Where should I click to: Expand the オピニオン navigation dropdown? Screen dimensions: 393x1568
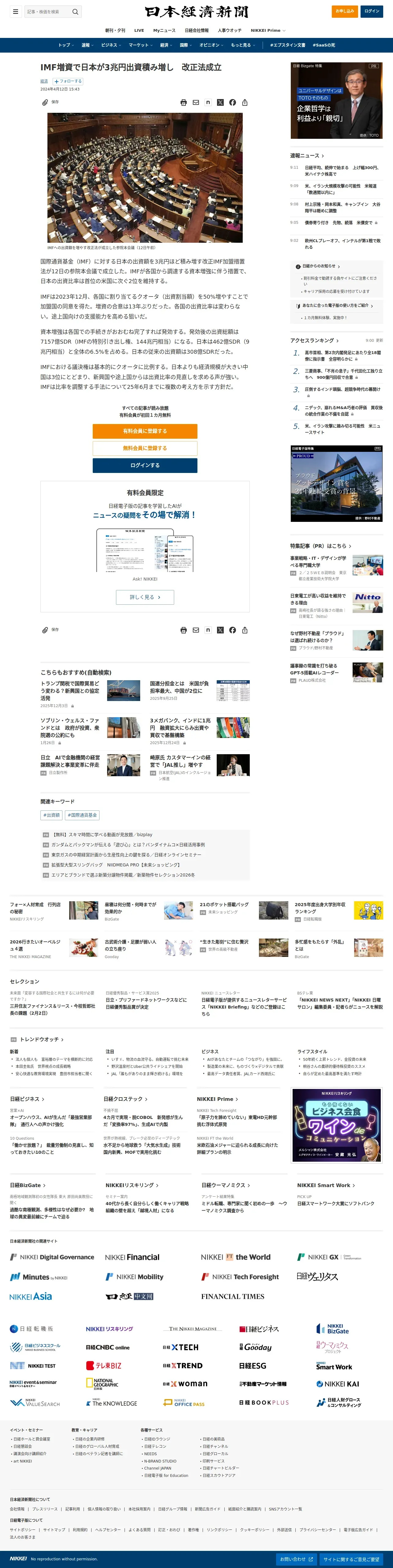click(211, 45)
